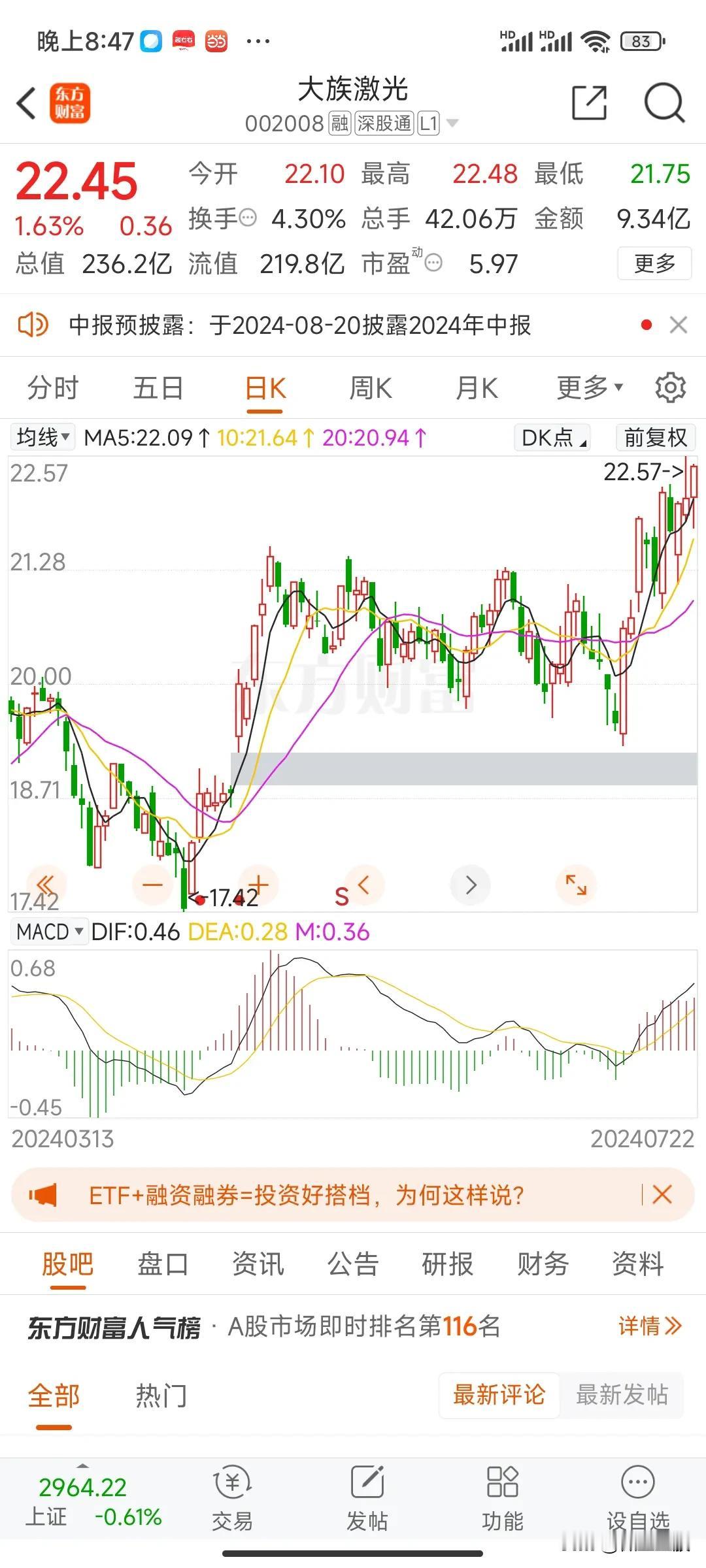Open the 研报 tab

point(448,1264)
